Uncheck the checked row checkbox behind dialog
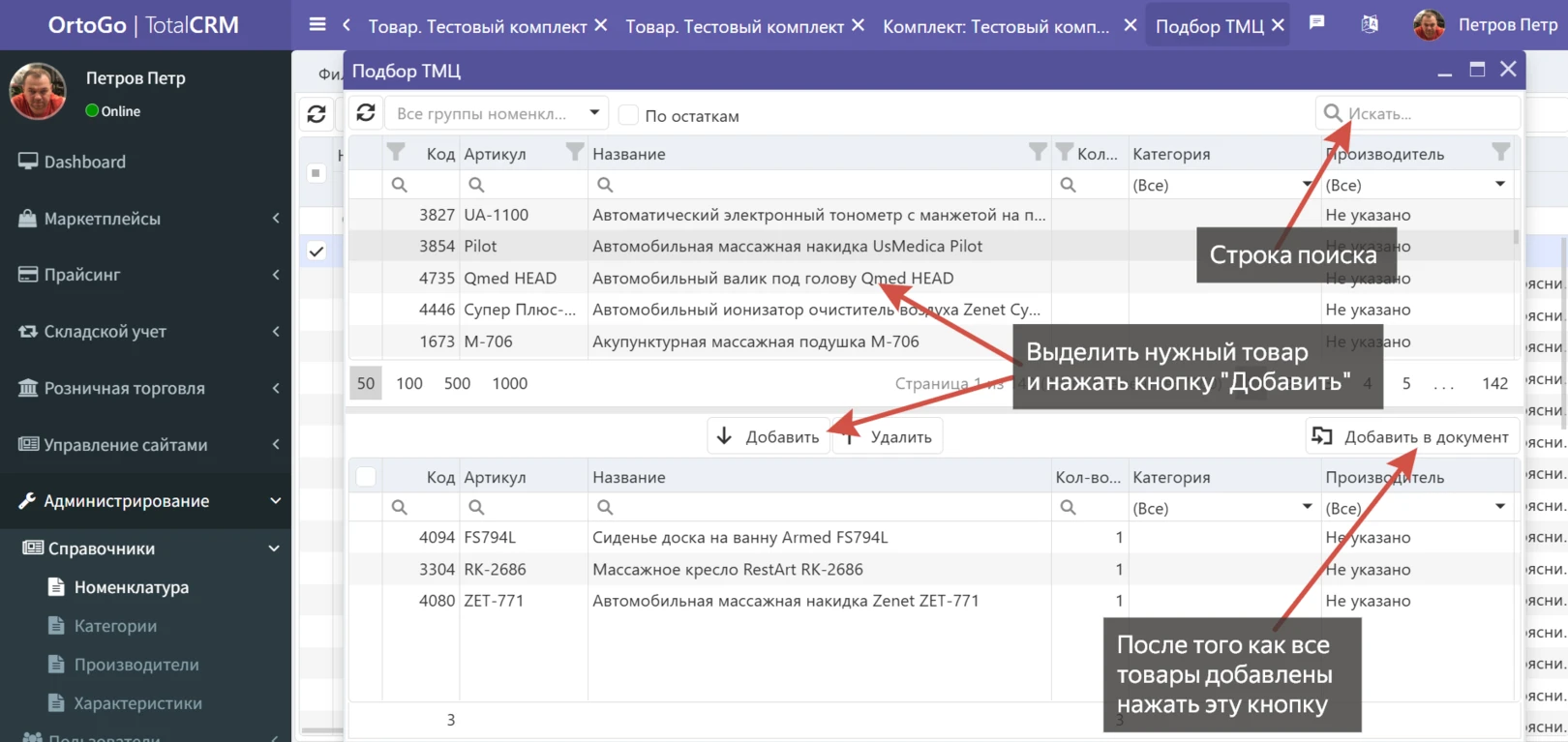Viewport: 1568px width, 742px height. 317,252
